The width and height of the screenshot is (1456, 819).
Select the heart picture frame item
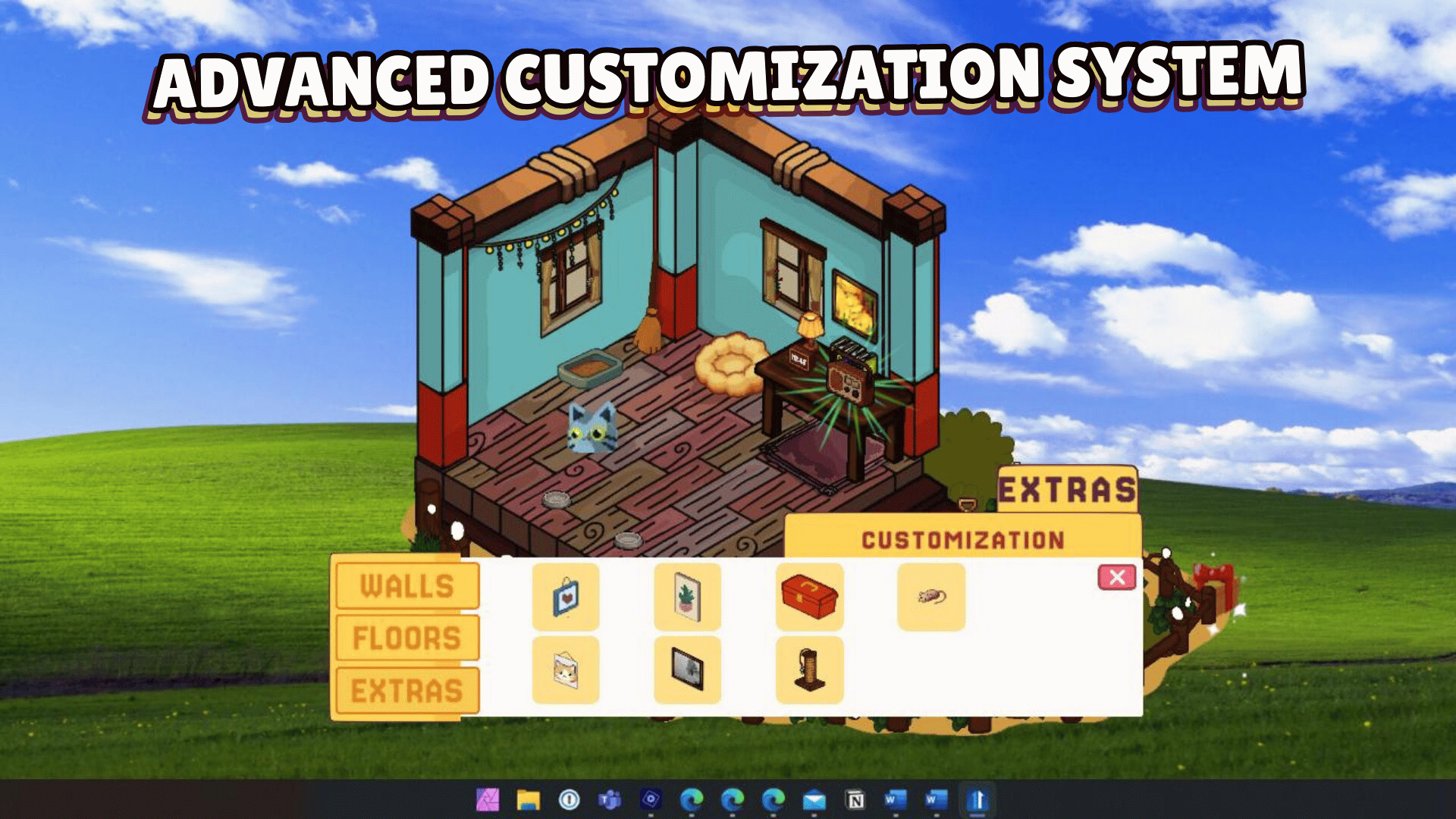pyautogui.click(x=565, y=597)
